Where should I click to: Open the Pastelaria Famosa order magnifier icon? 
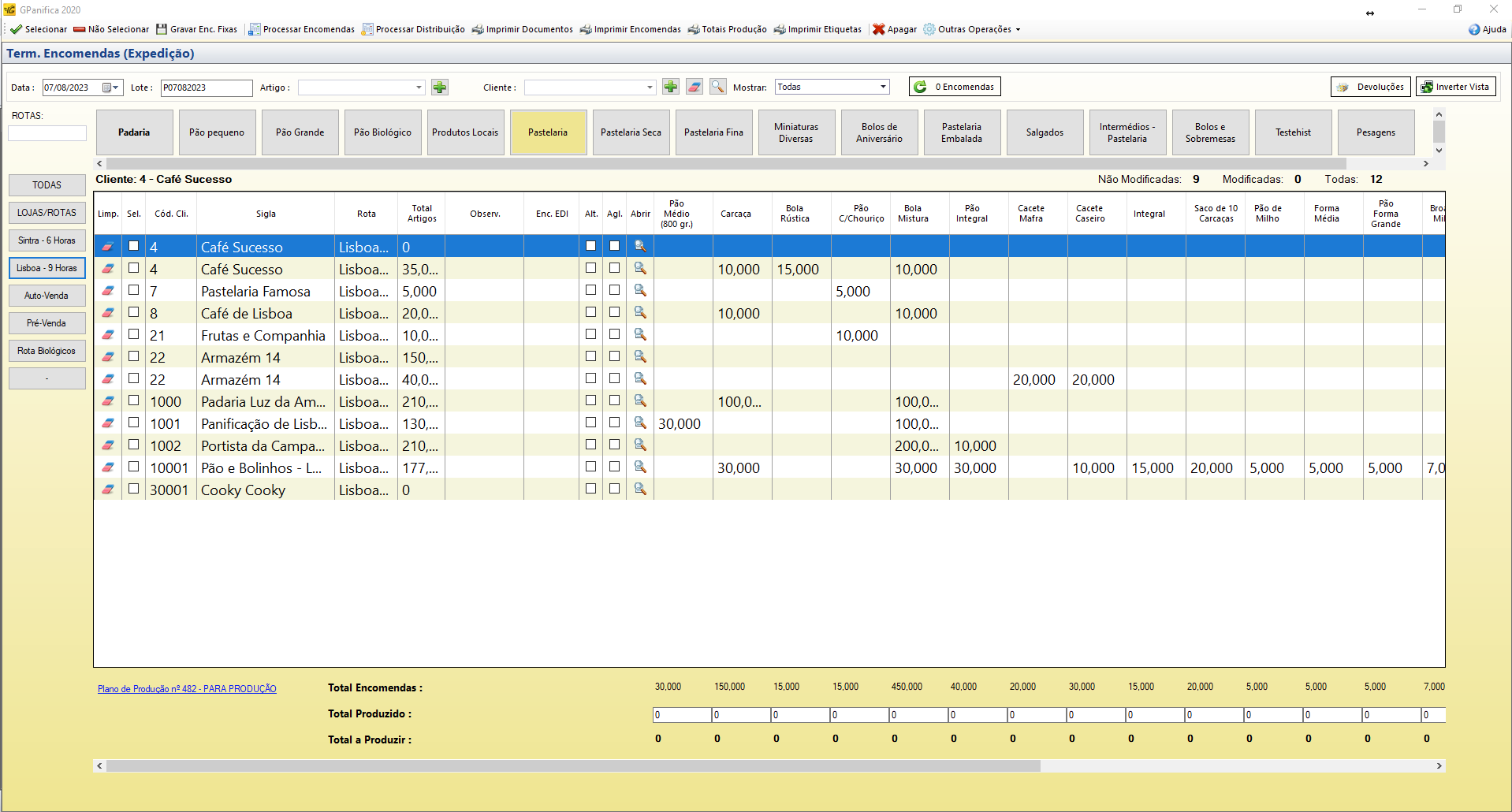coord(640,291)
